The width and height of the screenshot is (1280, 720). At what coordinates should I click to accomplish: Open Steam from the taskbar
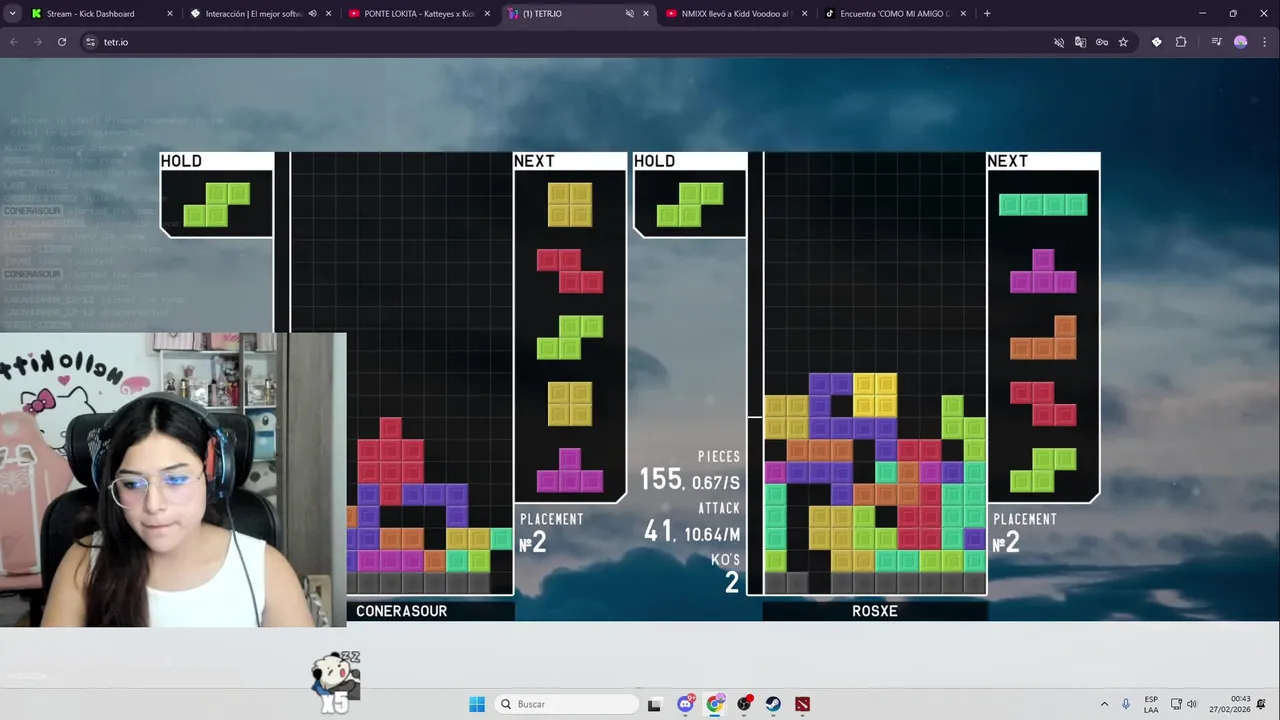point(773,704)
